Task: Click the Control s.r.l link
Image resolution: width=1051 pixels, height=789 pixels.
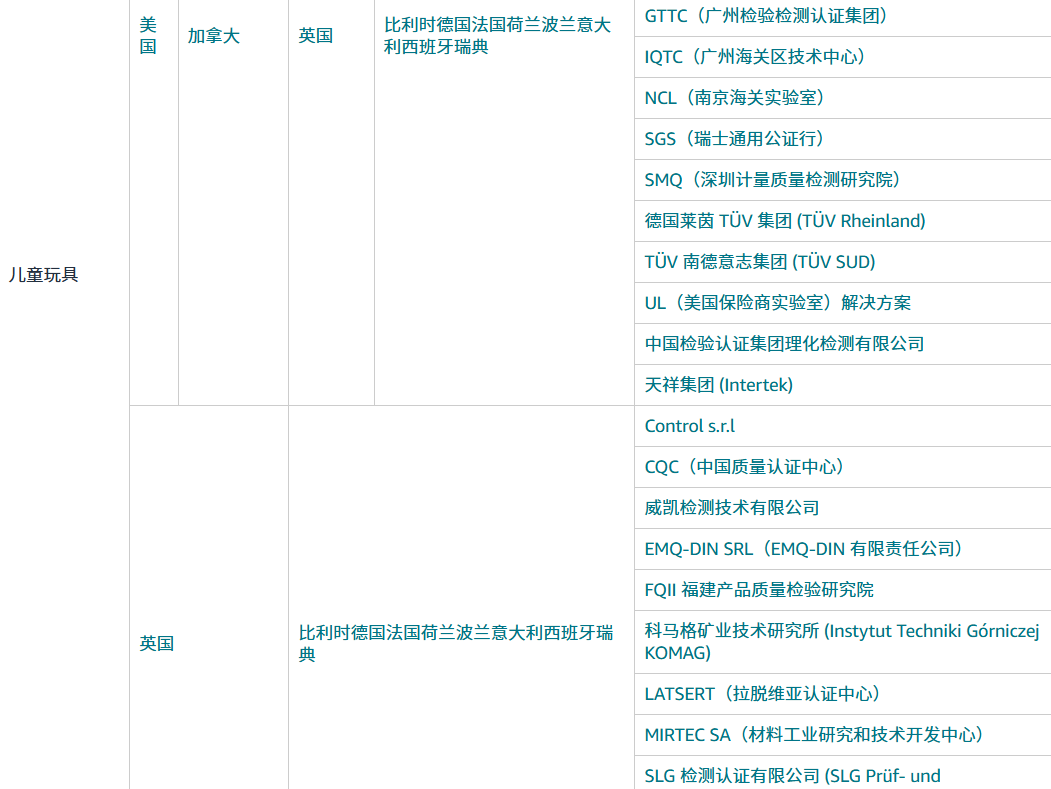Action: [x=690, y=426]
